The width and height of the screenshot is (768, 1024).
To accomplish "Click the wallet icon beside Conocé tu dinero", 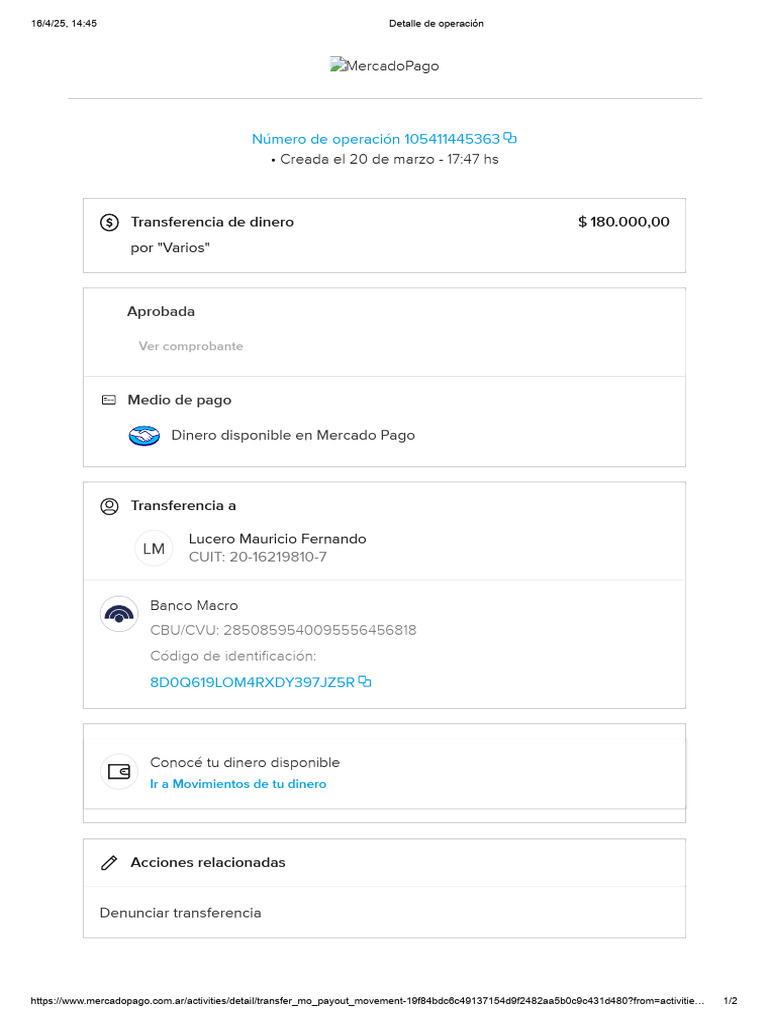I will coord(119,772).
